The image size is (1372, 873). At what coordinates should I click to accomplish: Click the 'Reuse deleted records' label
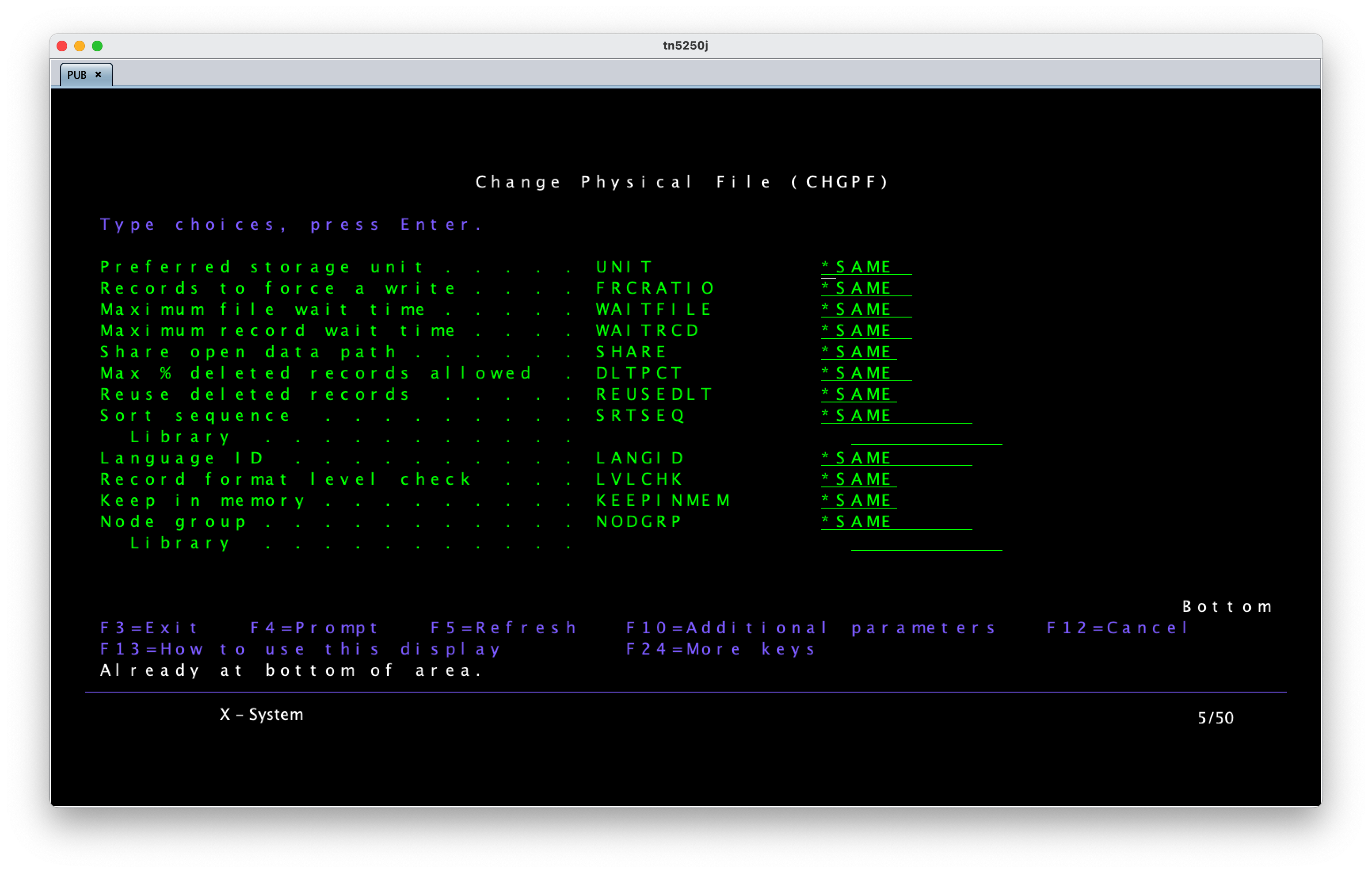coord(255,394)
